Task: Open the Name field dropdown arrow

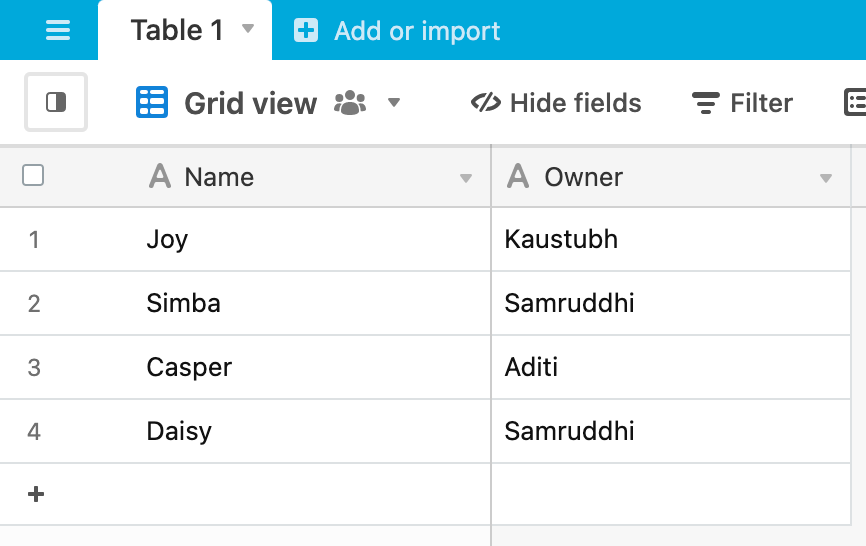Action: point(466,178)
